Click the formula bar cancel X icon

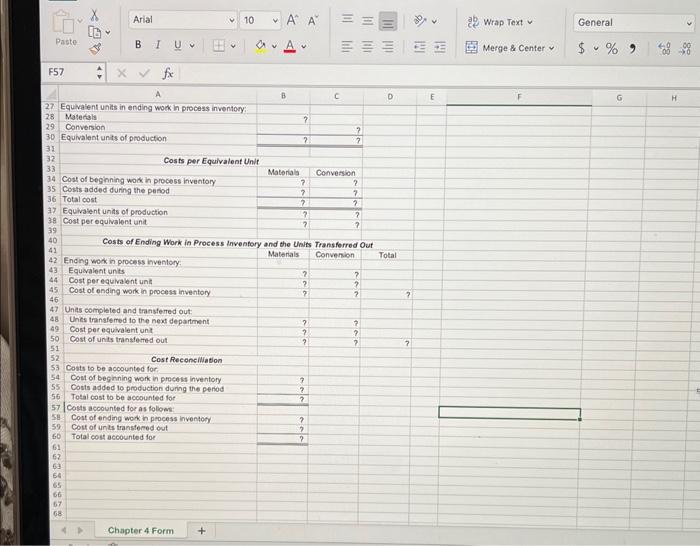tap(121, 73)
